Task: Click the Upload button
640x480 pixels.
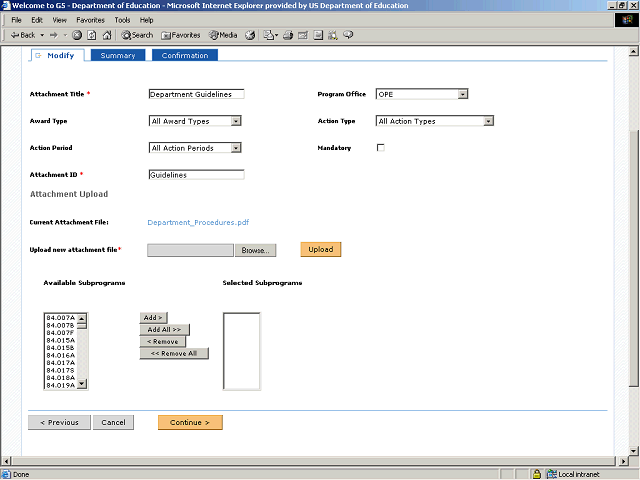Action: point(321,249)
